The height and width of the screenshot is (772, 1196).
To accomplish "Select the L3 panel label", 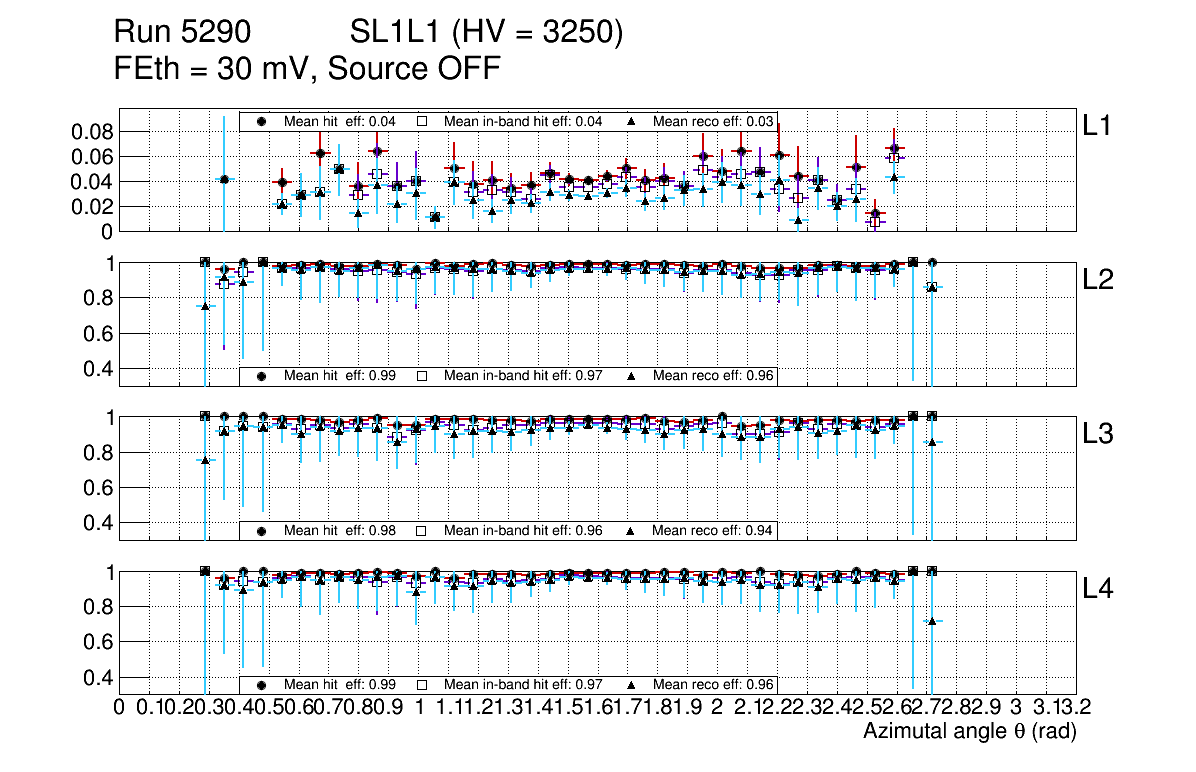I will 1098,435.
